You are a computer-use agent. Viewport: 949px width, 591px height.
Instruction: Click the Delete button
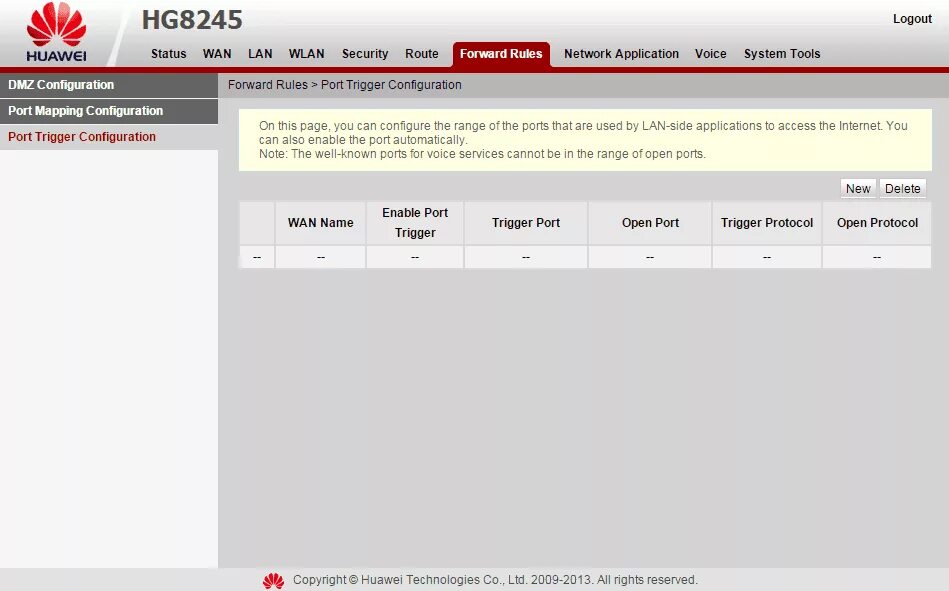902,188
